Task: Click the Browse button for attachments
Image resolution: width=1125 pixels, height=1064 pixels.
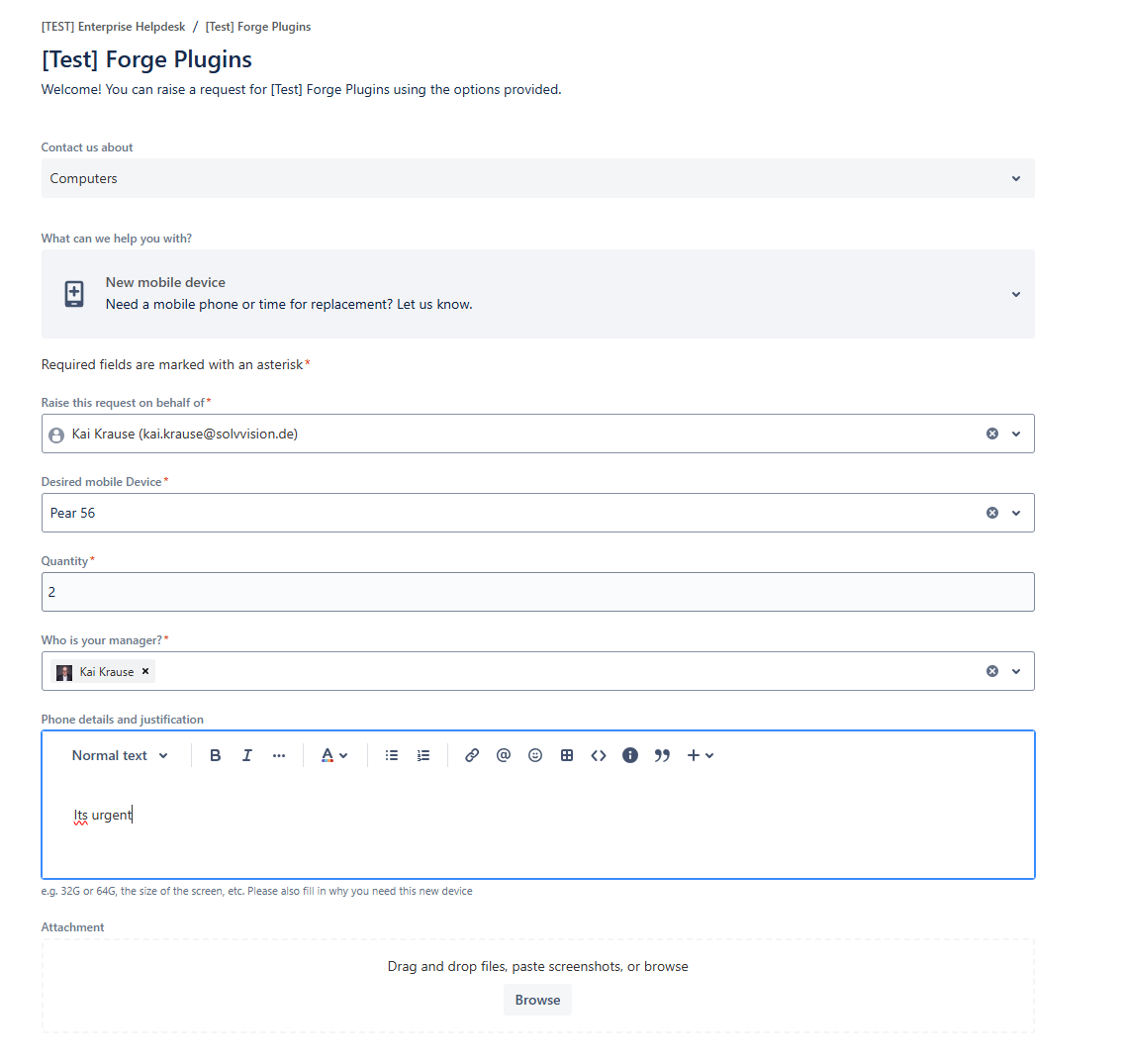Action: coord(537,1000)
